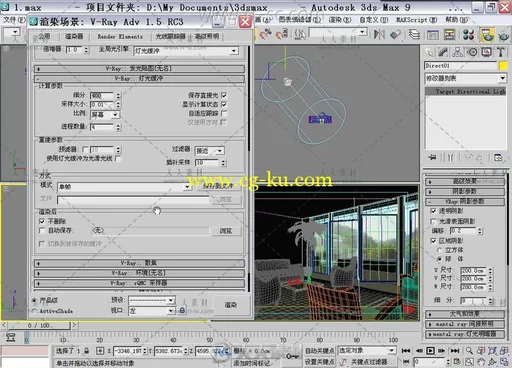This screenshot has width=512, height=368.
Task: Go to the end frame
Action: tap(455, 351)
